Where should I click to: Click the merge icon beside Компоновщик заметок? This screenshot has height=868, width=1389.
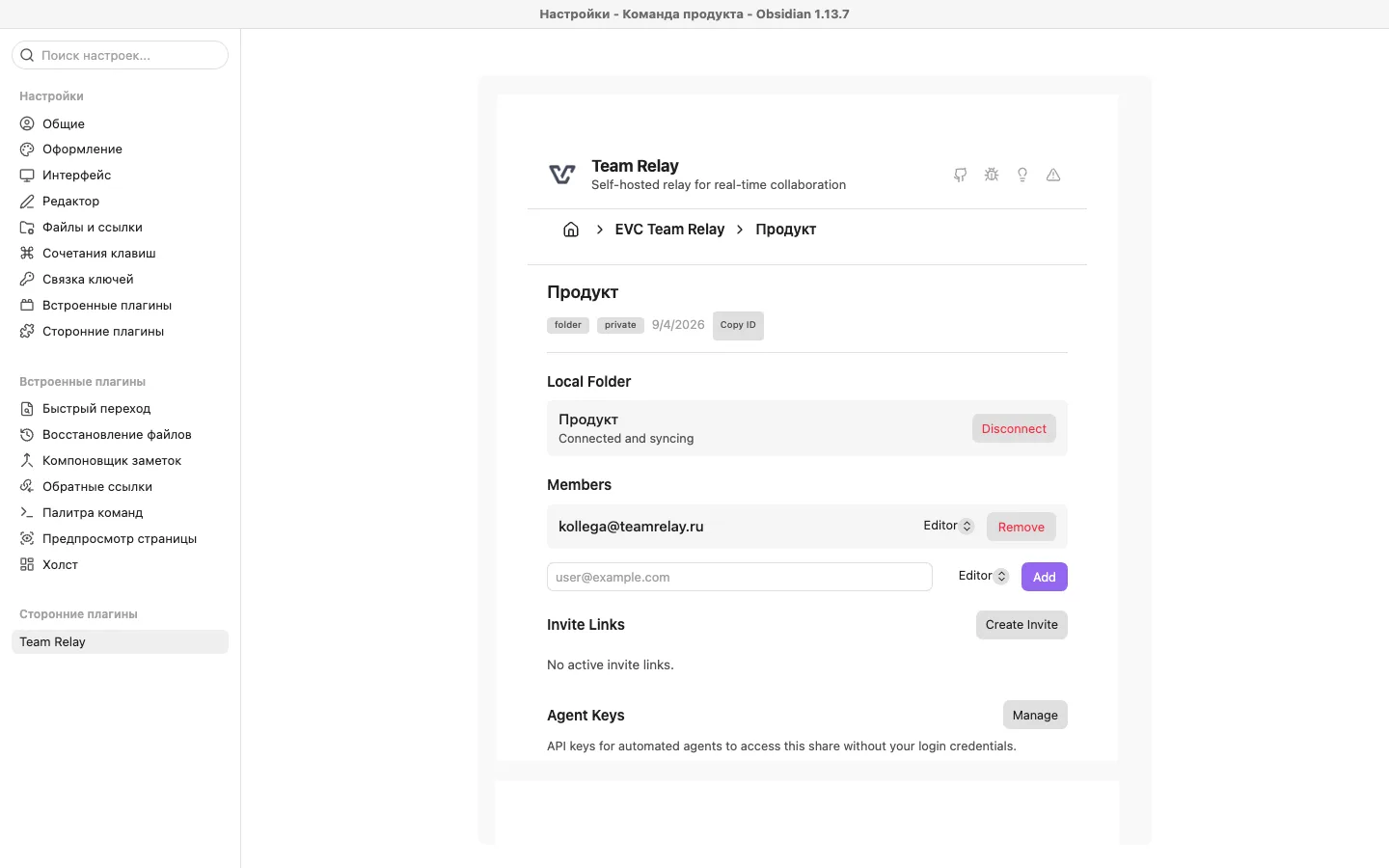(27, 461)
